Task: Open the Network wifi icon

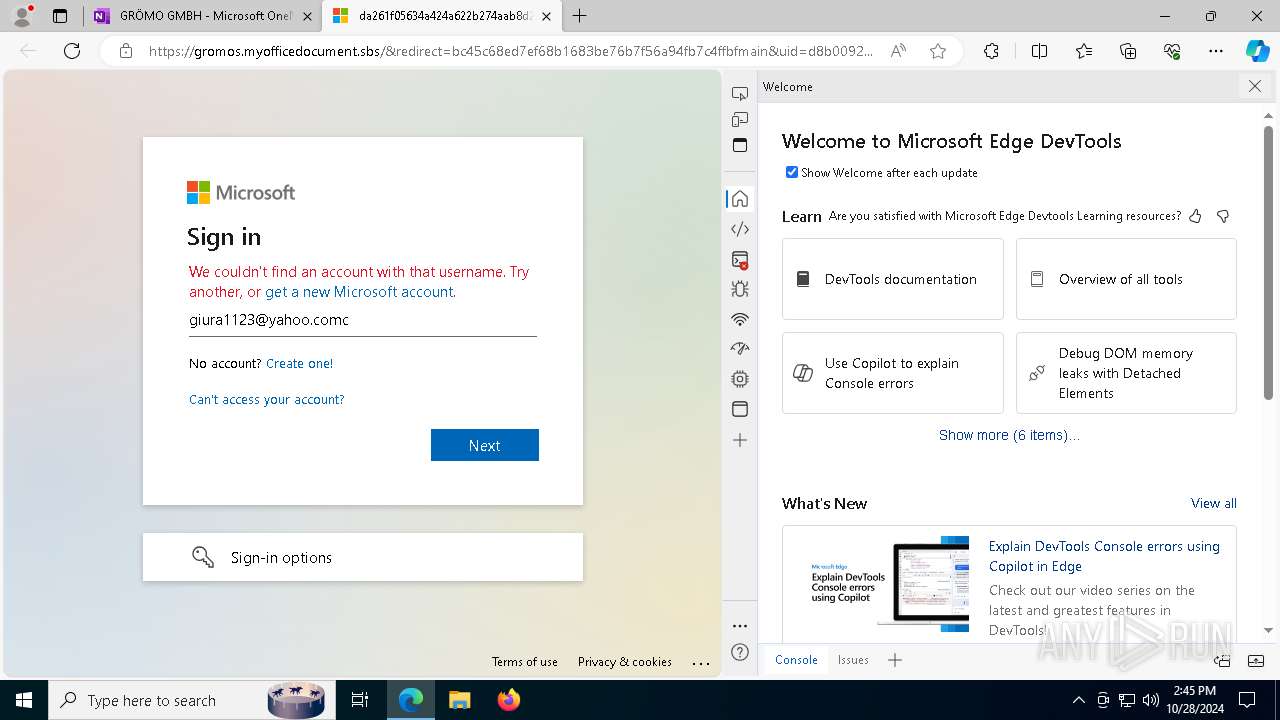Action: point(740,320)
